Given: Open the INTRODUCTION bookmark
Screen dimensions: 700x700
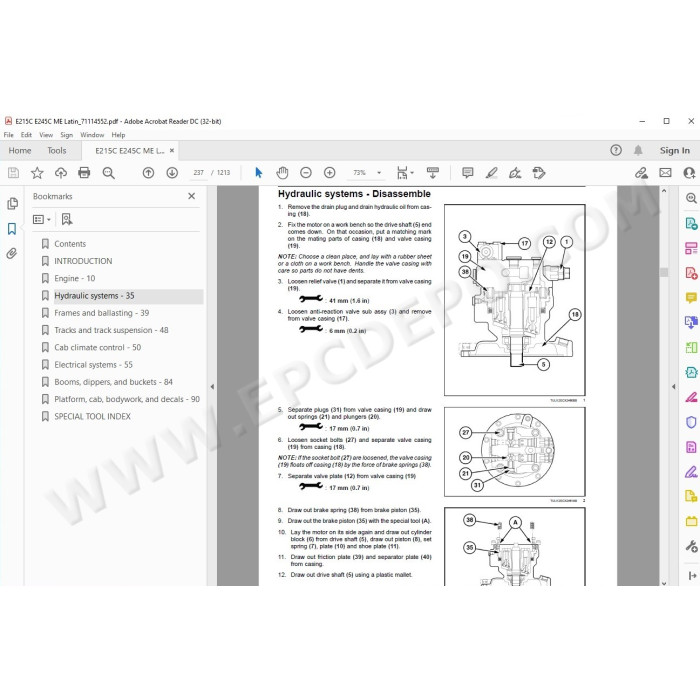Looking at the screenshot, I should (x=83, y=261).
